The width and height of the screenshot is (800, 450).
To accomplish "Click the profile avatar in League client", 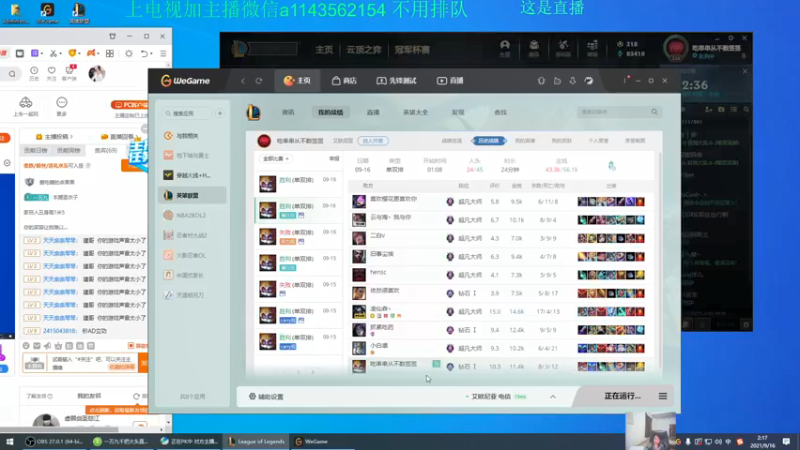I will click(x=676, y=49).
